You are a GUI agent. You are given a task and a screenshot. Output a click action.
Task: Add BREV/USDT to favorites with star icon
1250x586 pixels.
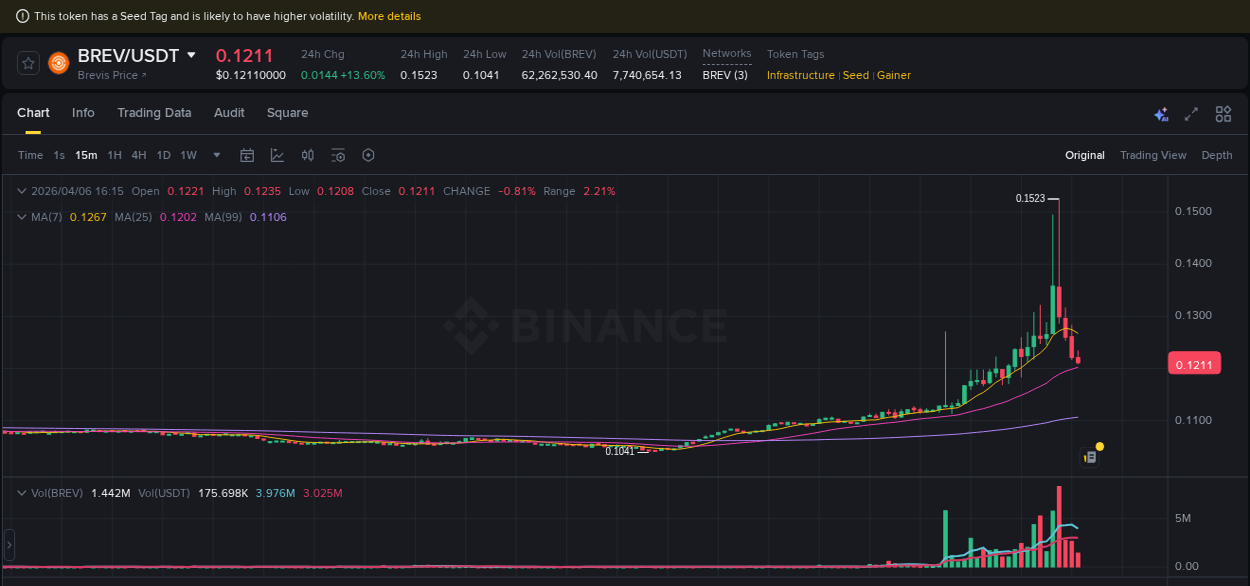click(x=29, y=63)
